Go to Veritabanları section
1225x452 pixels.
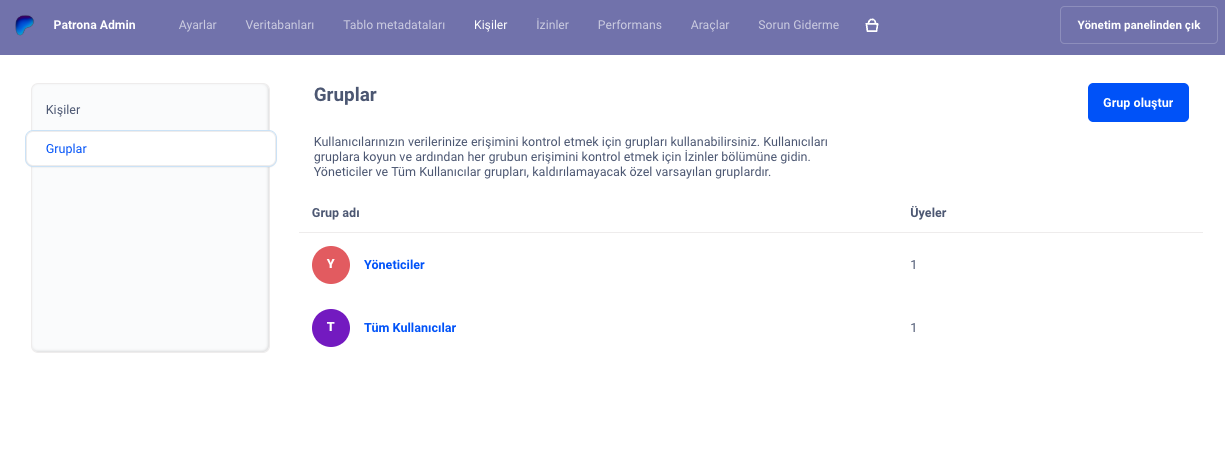279,25
